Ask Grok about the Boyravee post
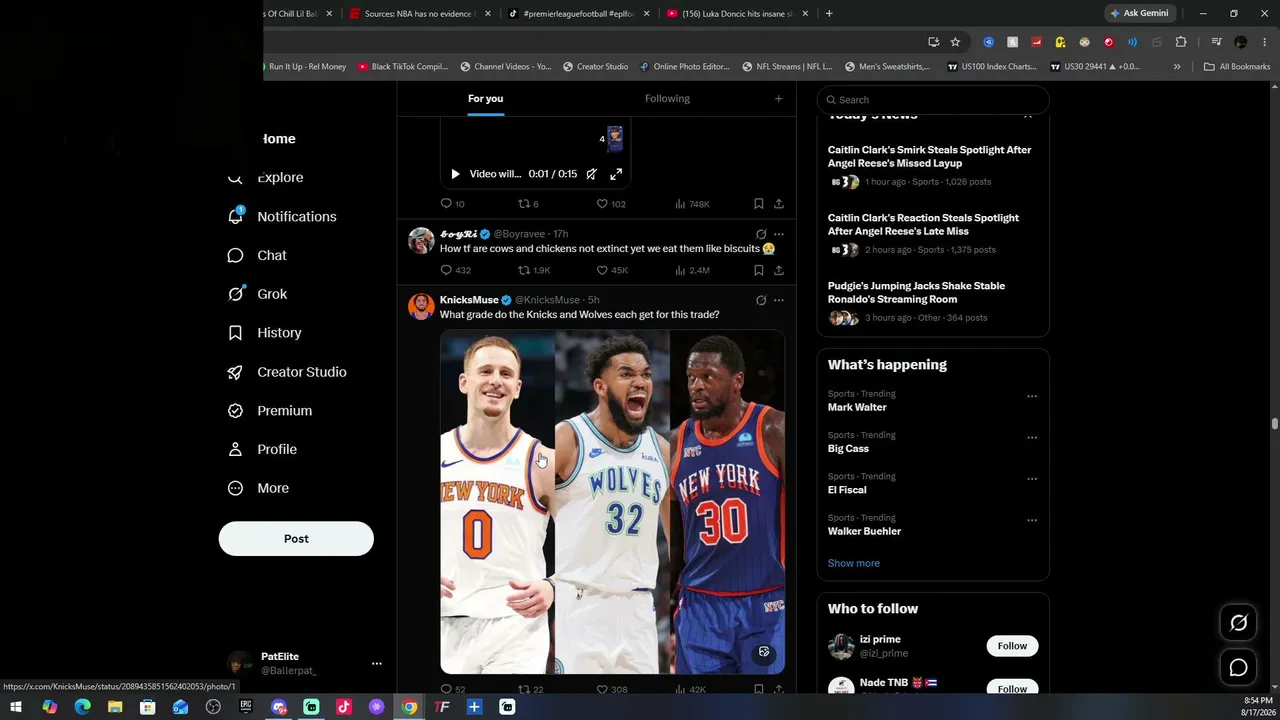 click(x=761, y=234)
